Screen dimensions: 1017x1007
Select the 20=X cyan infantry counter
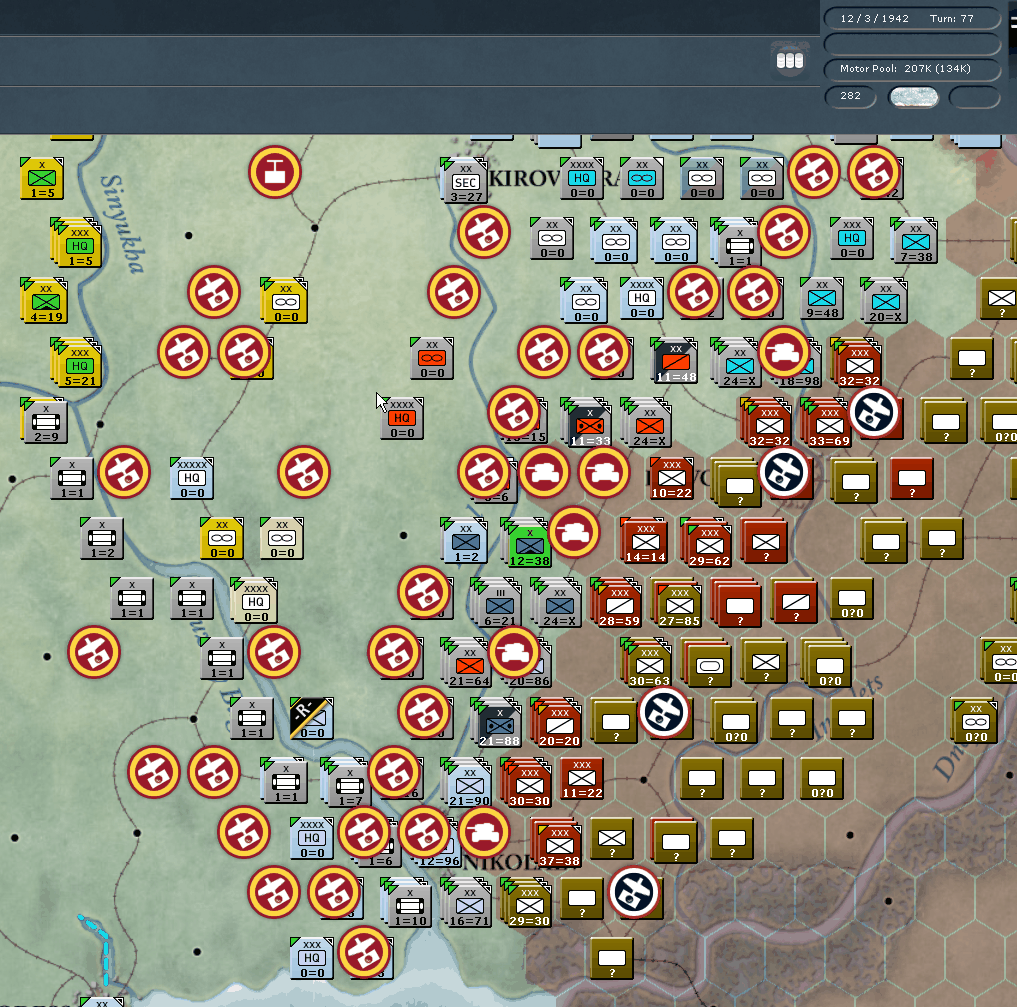click(x=884, y=300)
